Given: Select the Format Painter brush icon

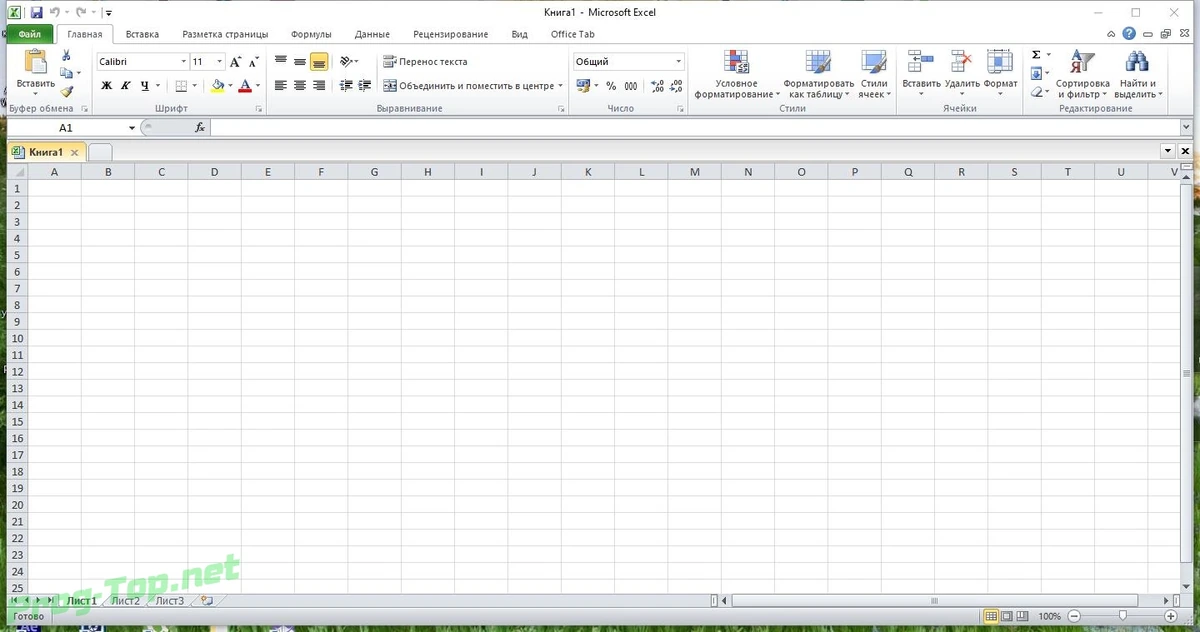Looking at the screenshot, I should pyautogui.click(x=67, y=91).
